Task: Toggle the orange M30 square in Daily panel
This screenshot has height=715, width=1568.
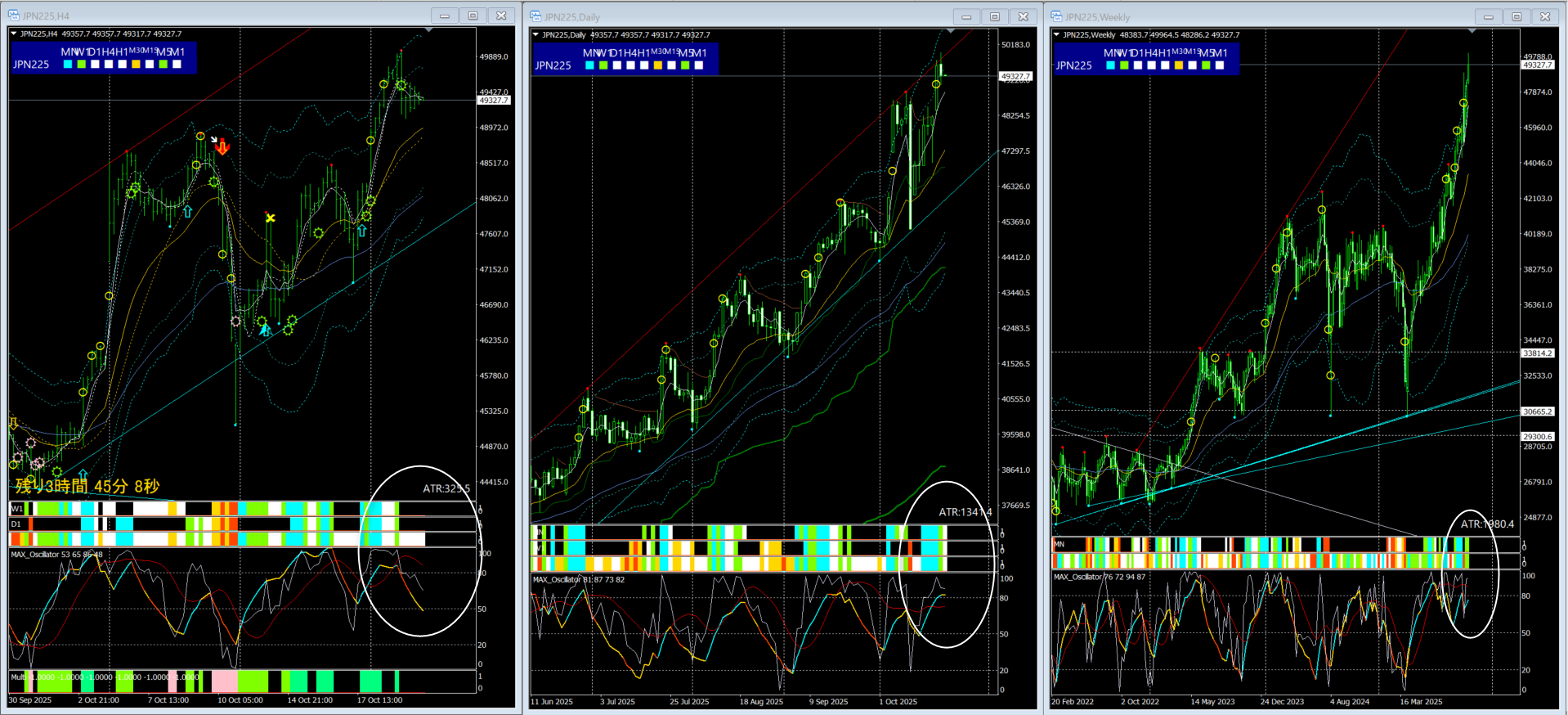Action: [658, 65]
